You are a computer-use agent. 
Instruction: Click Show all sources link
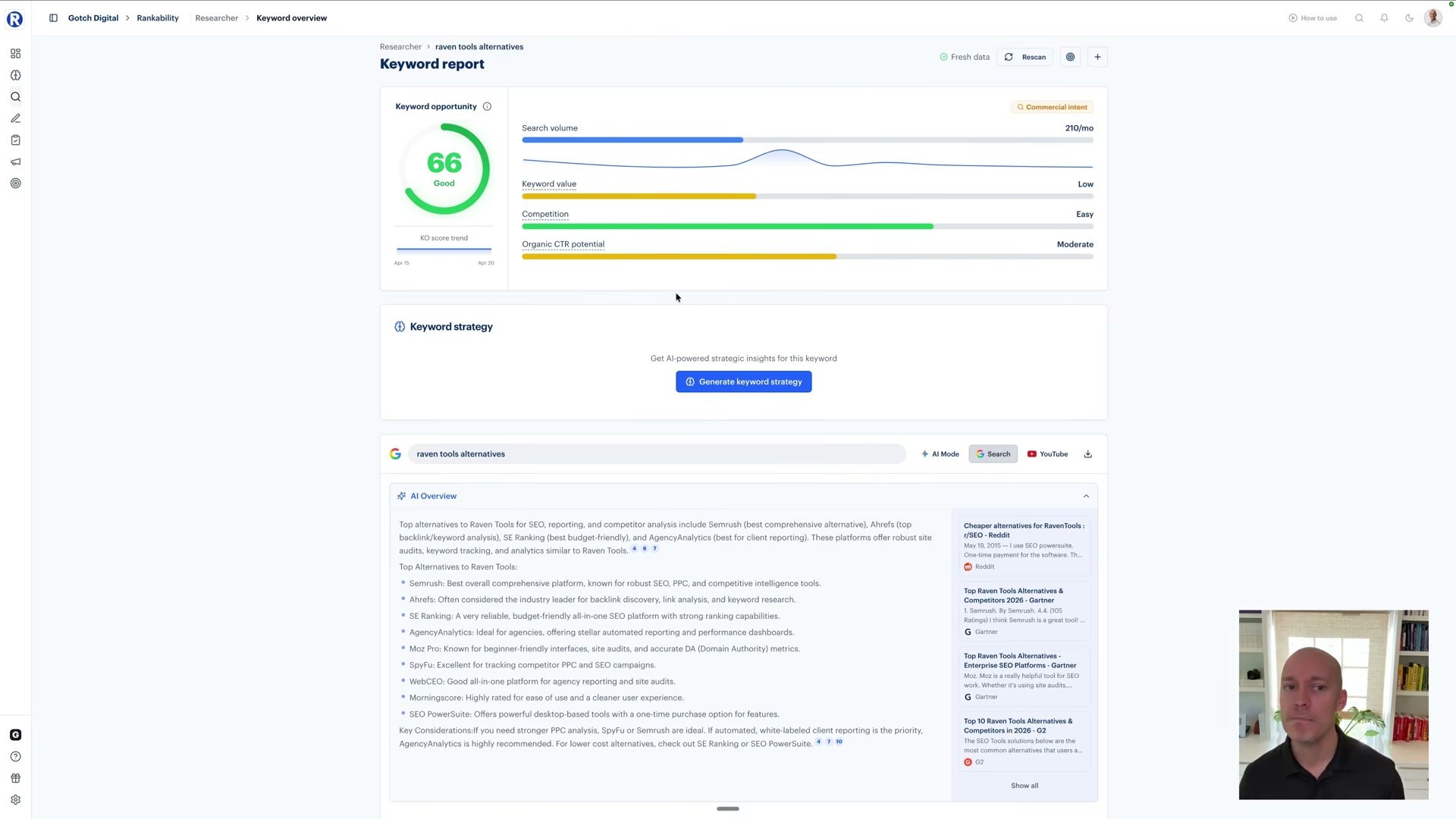(x=1025, y=786)
